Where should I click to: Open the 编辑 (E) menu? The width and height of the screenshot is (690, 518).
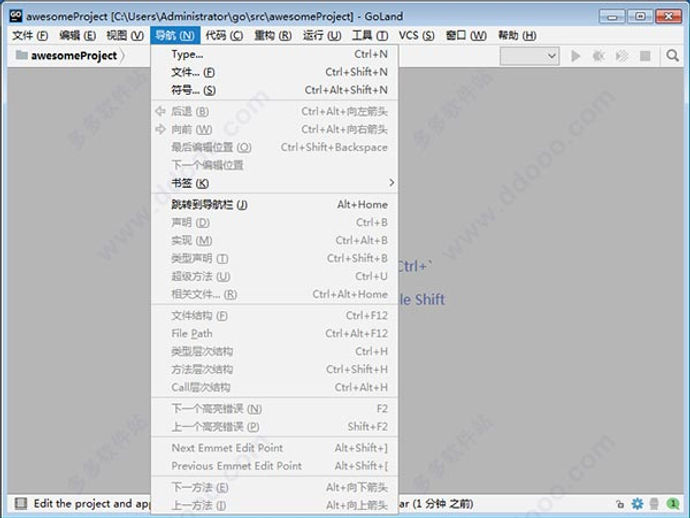coord(77,35)
